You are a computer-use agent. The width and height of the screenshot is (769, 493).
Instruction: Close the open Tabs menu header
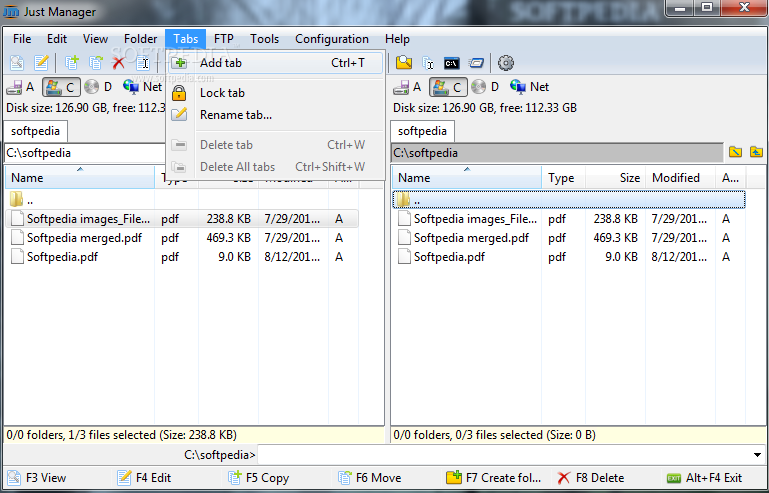[185, 39]
